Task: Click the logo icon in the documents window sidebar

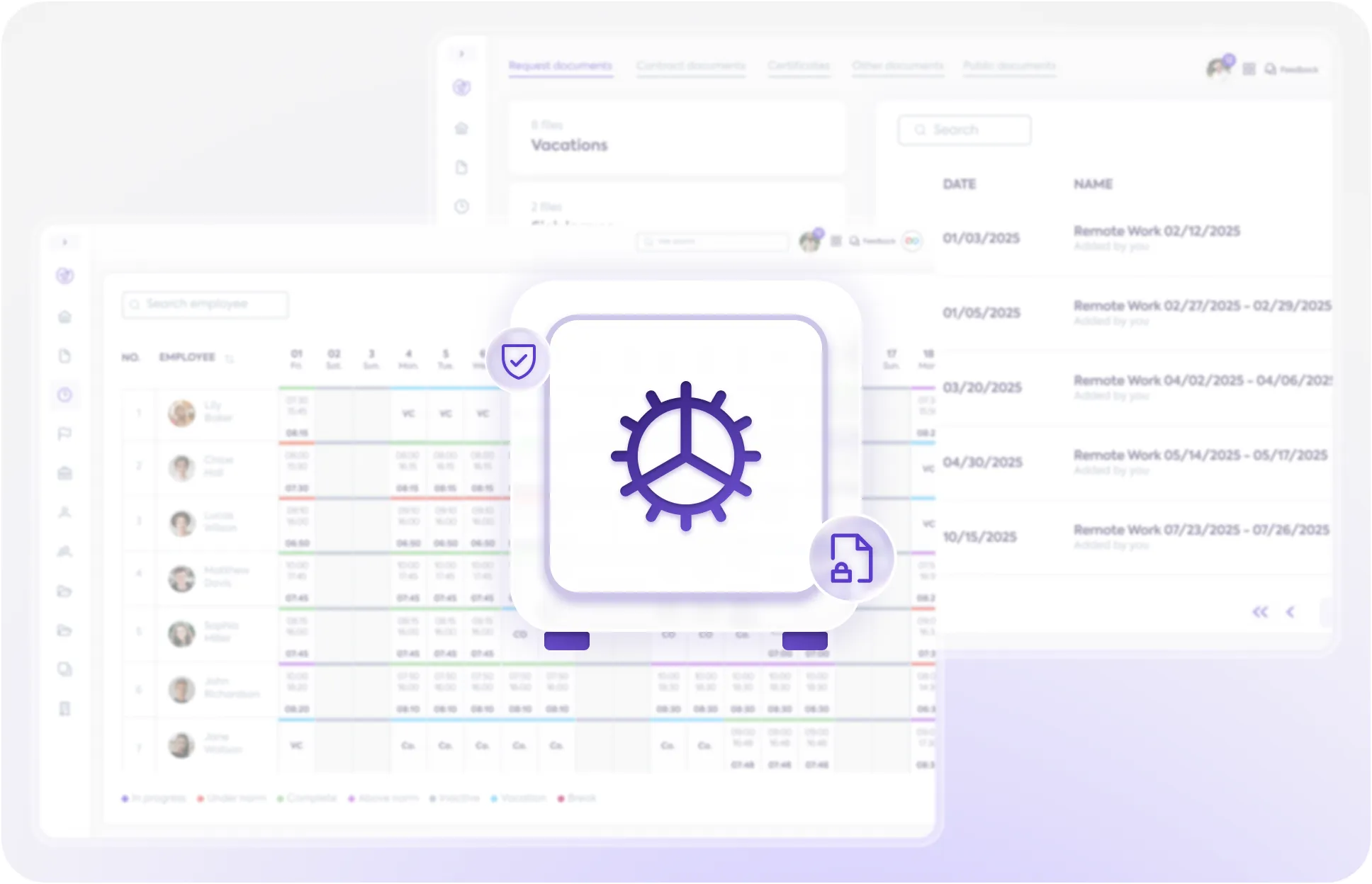Action: pyautogui.click(x=461, y=87)
